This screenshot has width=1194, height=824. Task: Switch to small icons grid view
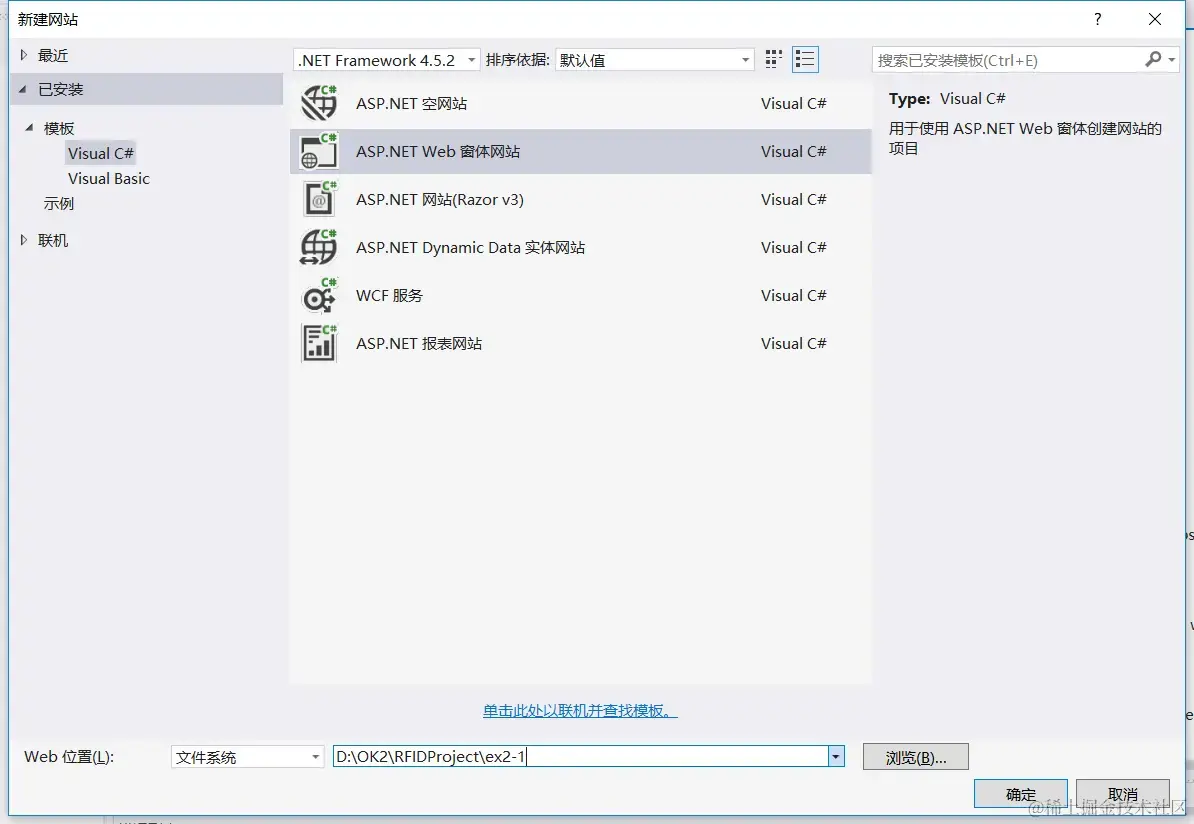point(774,59)
